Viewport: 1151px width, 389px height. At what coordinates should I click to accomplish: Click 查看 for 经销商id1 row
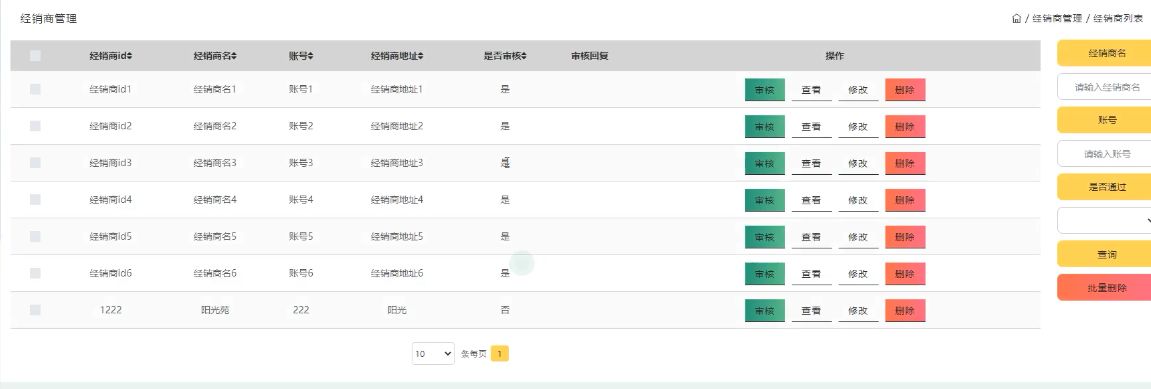point(811,90)
